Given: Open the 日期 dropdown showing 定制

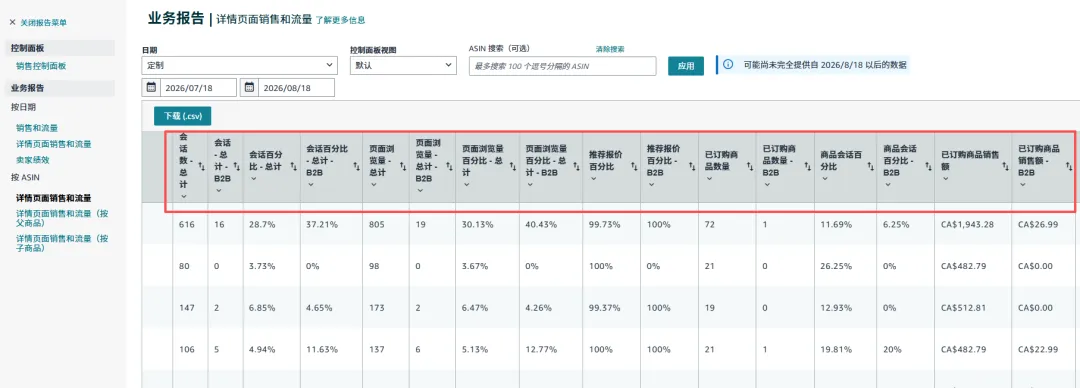Looking at the screenshot, I should coord(240,65).
